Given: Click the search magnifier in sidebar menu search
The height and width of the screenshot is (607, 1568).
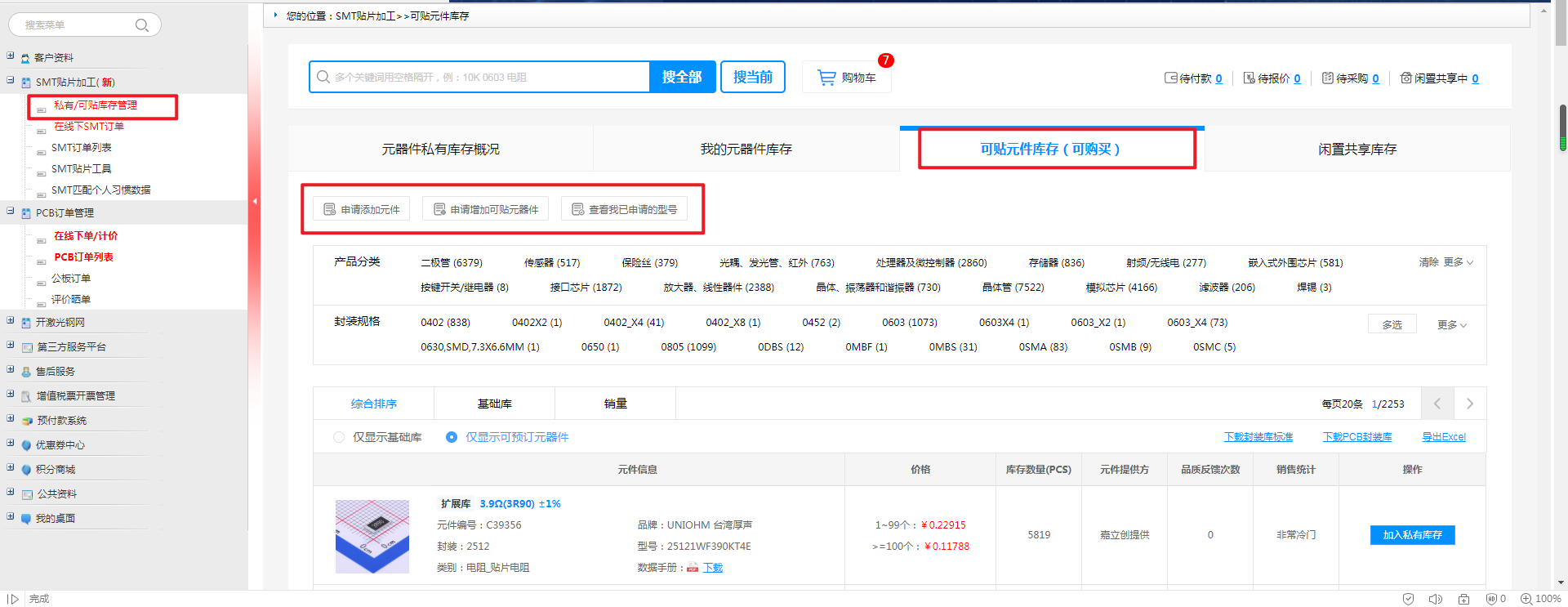Looking at the screenshot, I should [142, 25].
